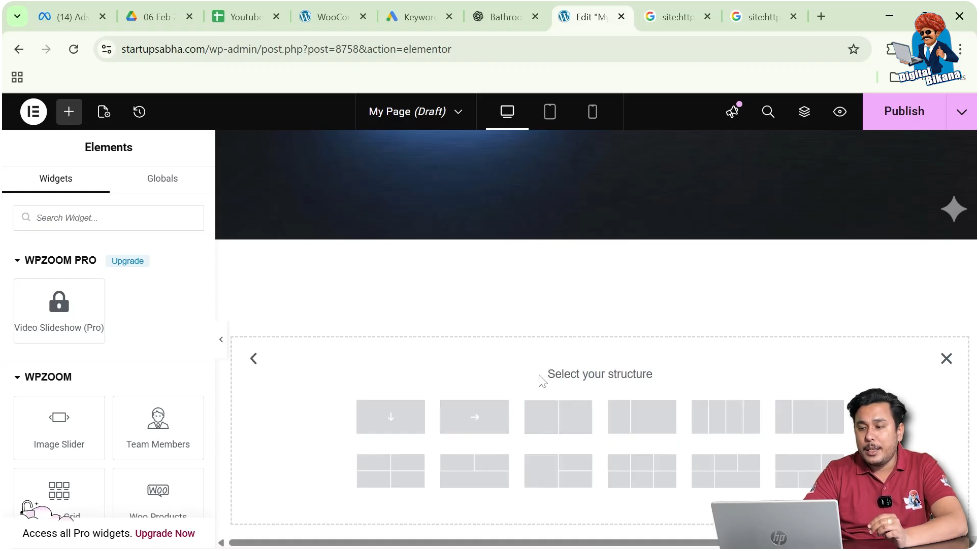The width and height of the screenshot is (979, 551).
Task: Choose the three by two grid structure
Action: [x=642, y=471]
